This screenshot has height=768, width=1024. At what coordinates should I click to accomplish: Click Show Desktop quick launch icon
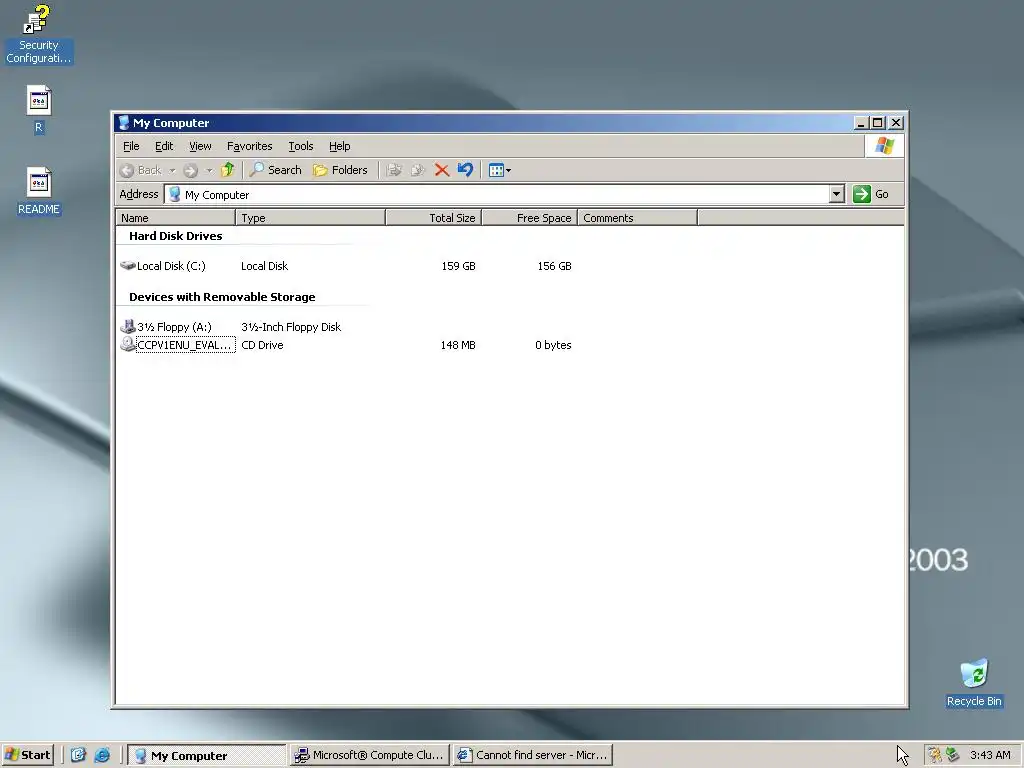[x=78, y=755]
